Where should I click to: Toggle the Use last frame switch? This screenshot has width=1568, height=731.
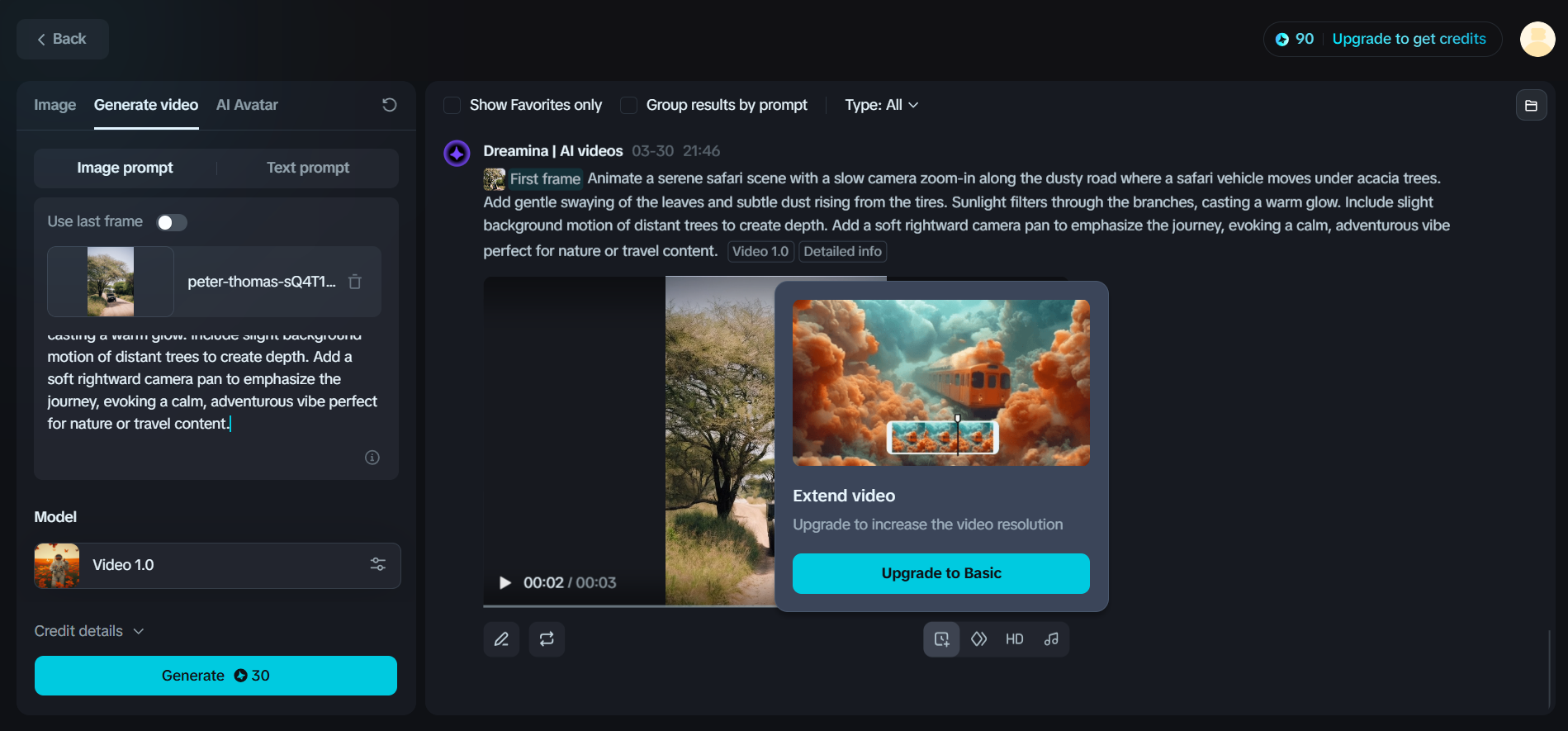pos(172,222)
